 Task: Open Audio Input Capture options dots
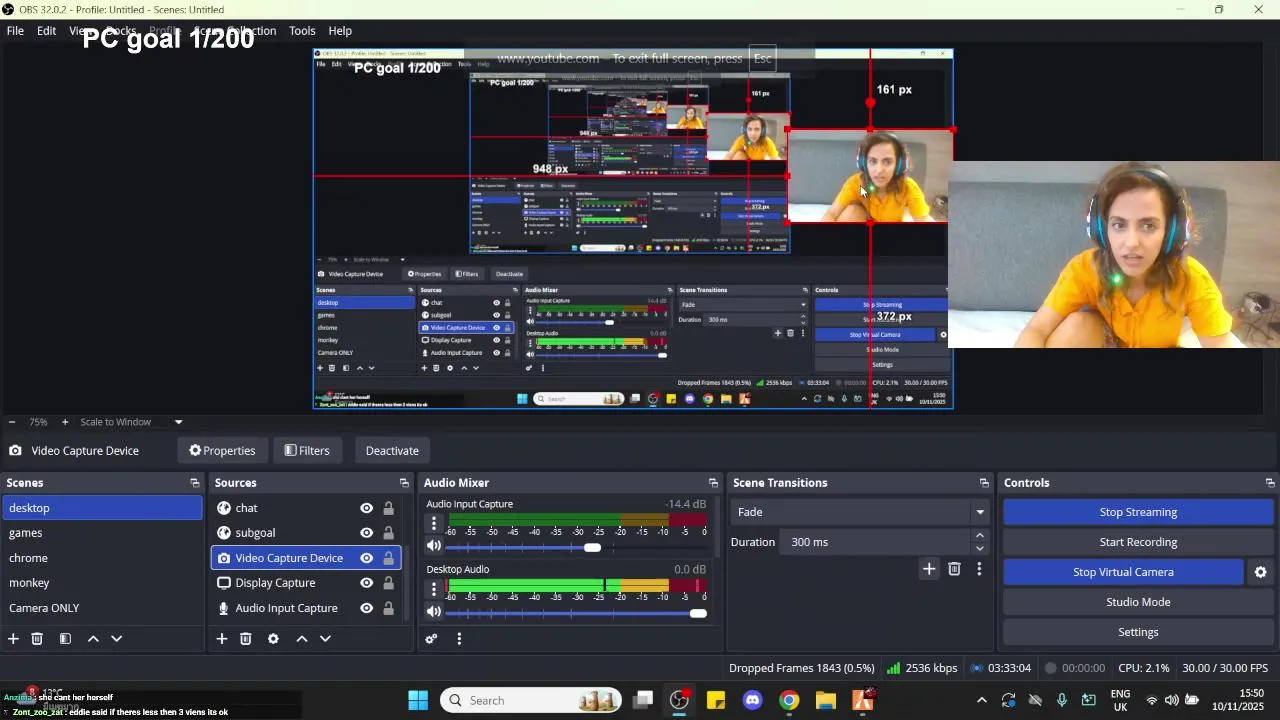[x=434, y=523]
